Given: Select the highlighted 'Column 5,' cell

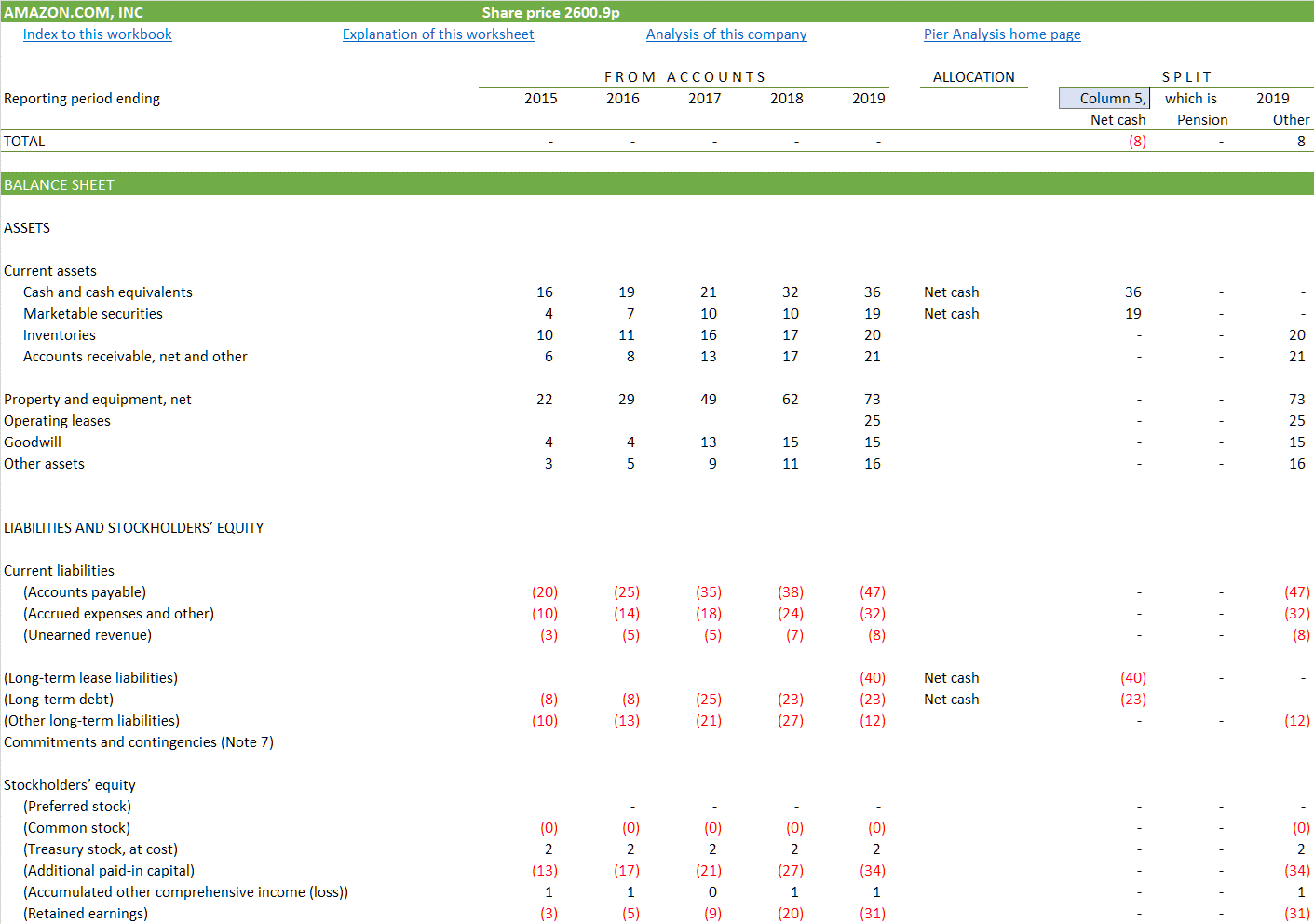Looking at the screenshot, I should click(1104, 98).
